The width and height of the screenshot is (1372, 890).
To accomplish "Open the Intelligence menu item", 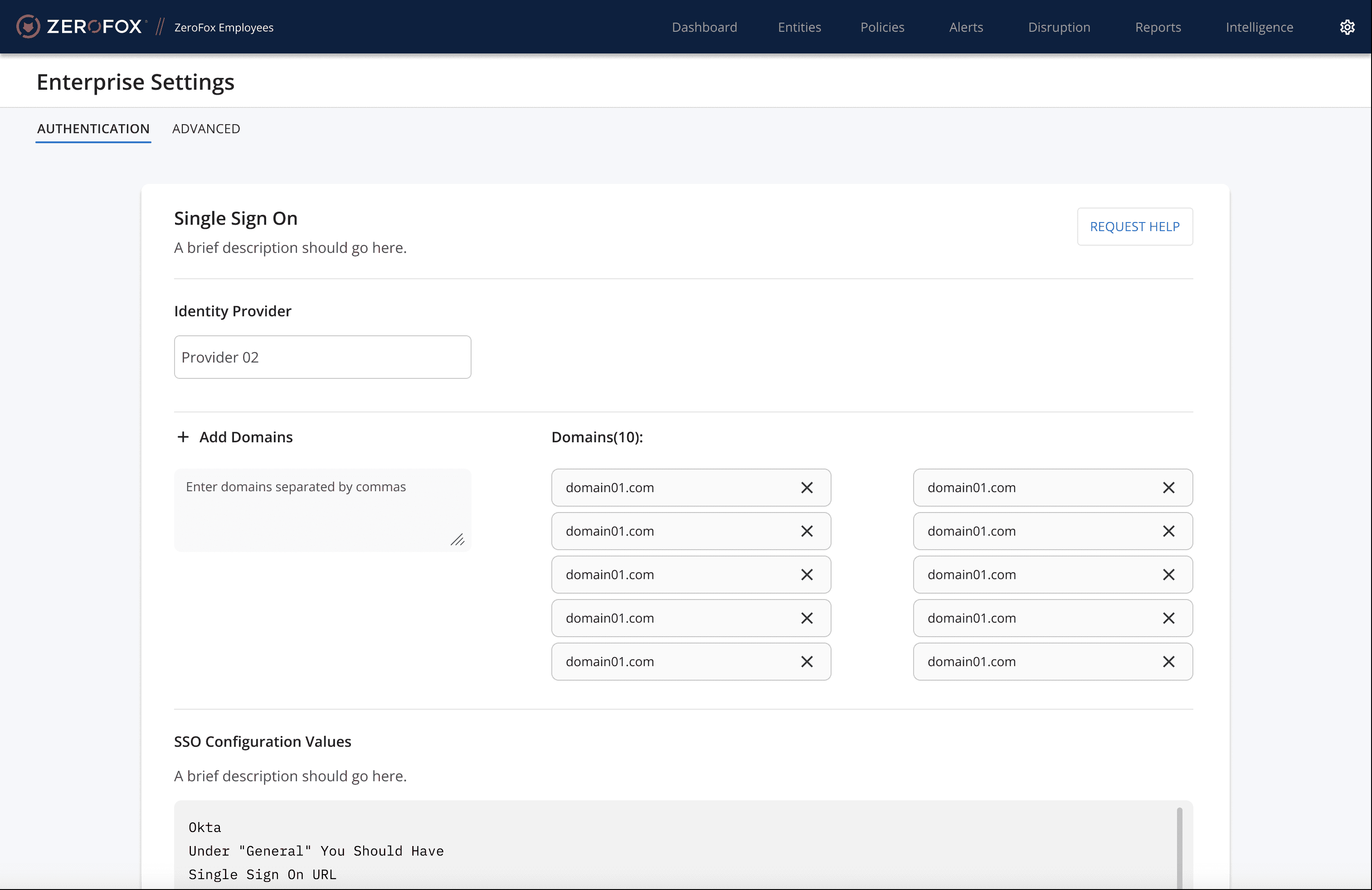I will click(x=1259, y=27).
